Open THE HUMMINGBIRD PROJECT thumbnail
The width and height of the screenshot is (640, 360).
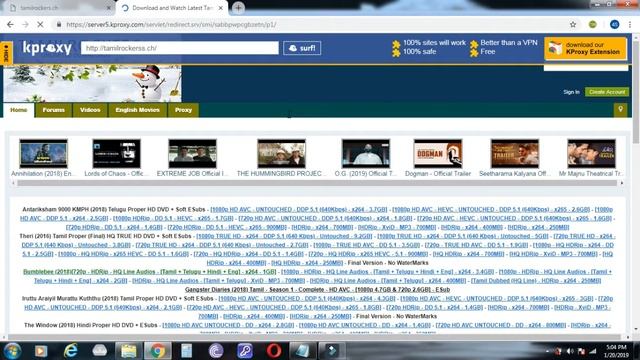[281, 153]
